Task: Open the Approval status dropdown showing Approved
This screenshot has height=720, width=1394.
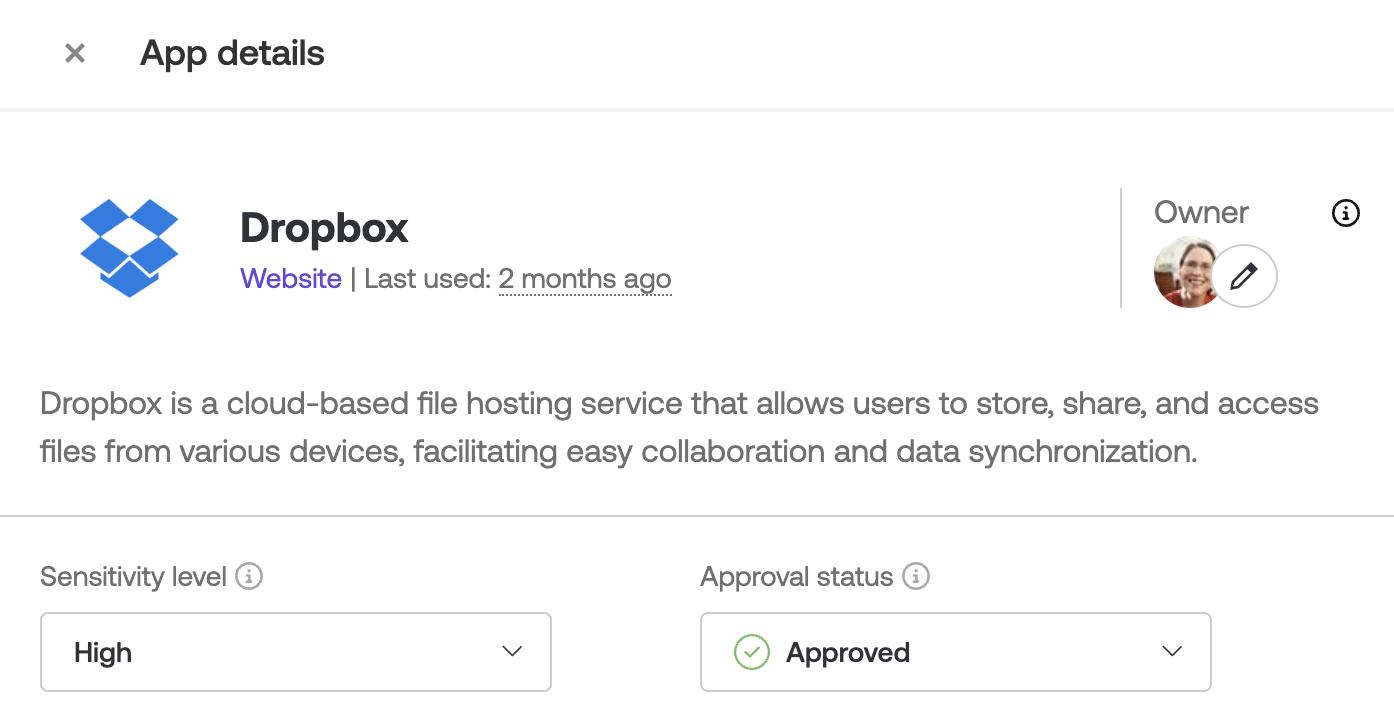Action: (956, 652)
